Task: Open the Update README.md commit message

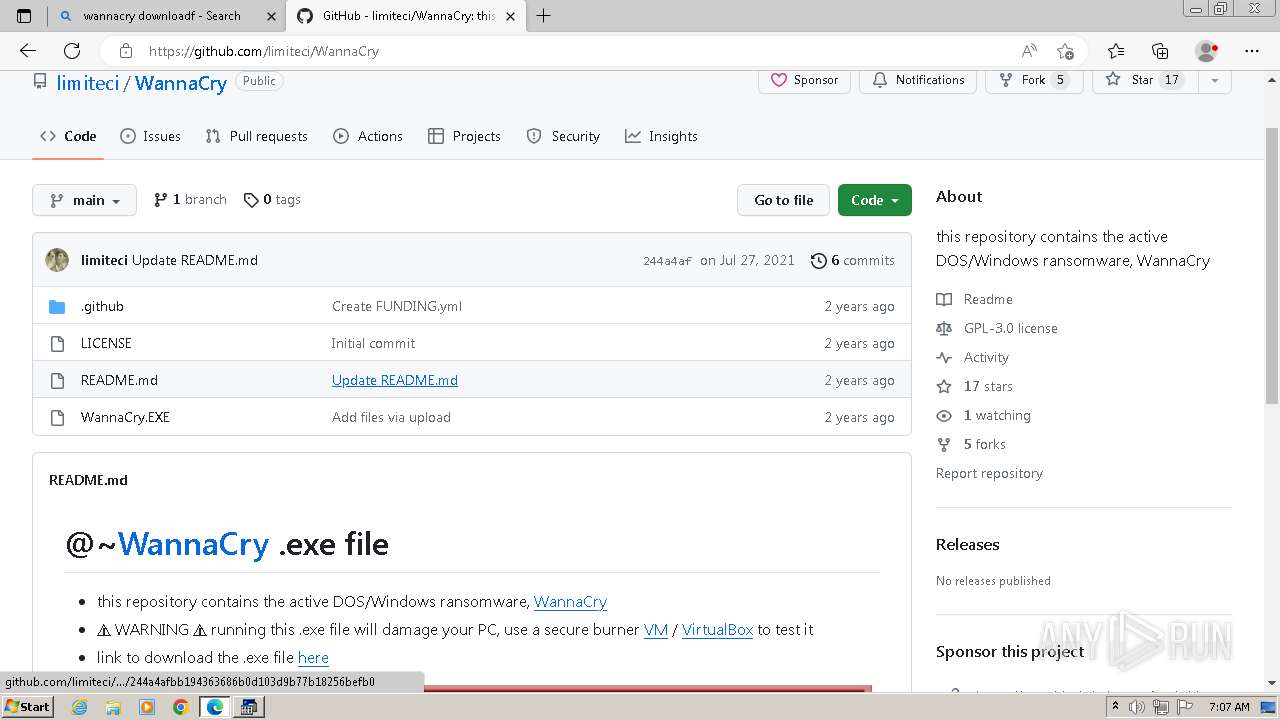Action: tap(395, 380)
